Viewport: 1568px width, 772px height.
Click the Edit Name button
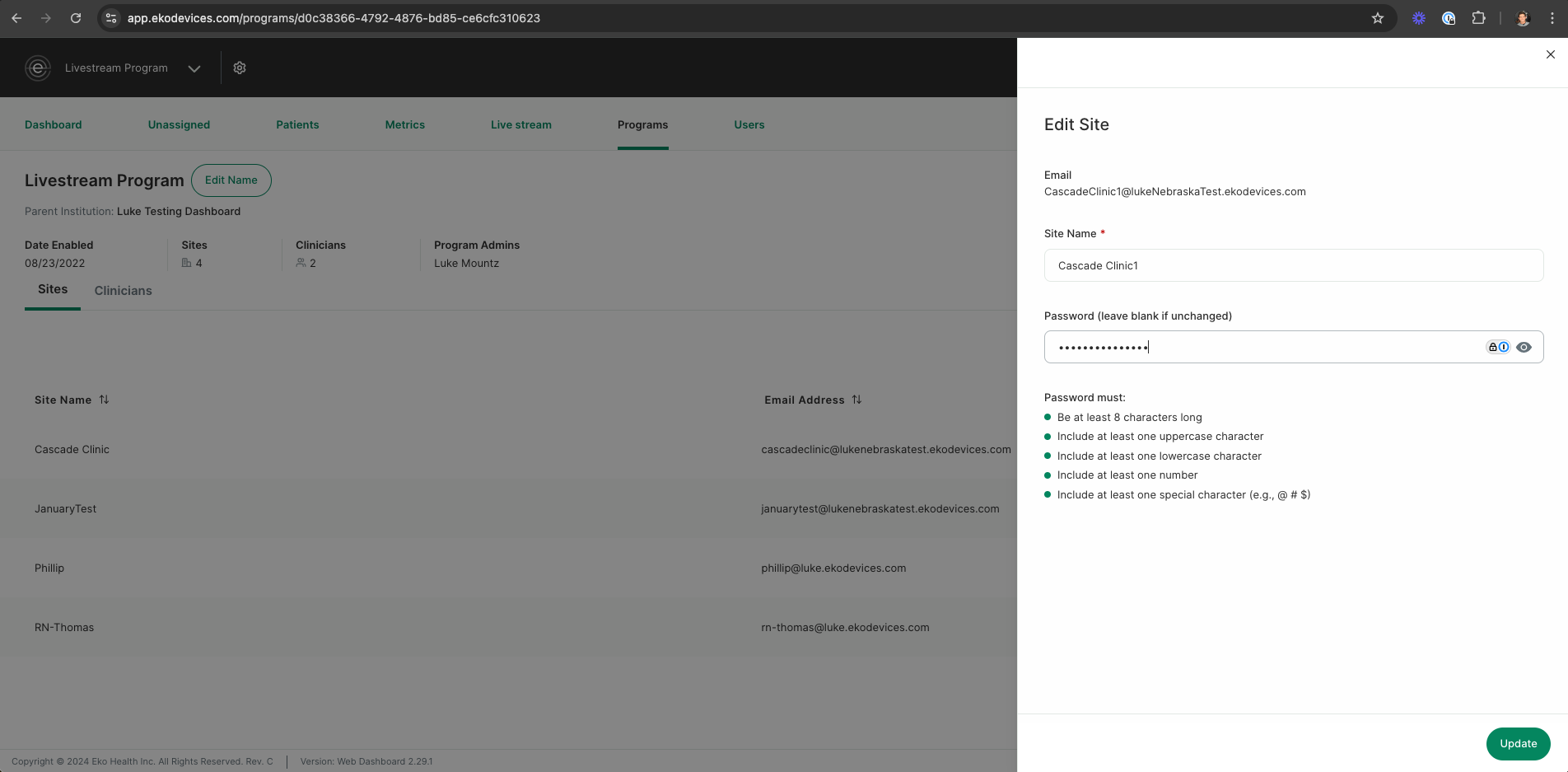231,180
